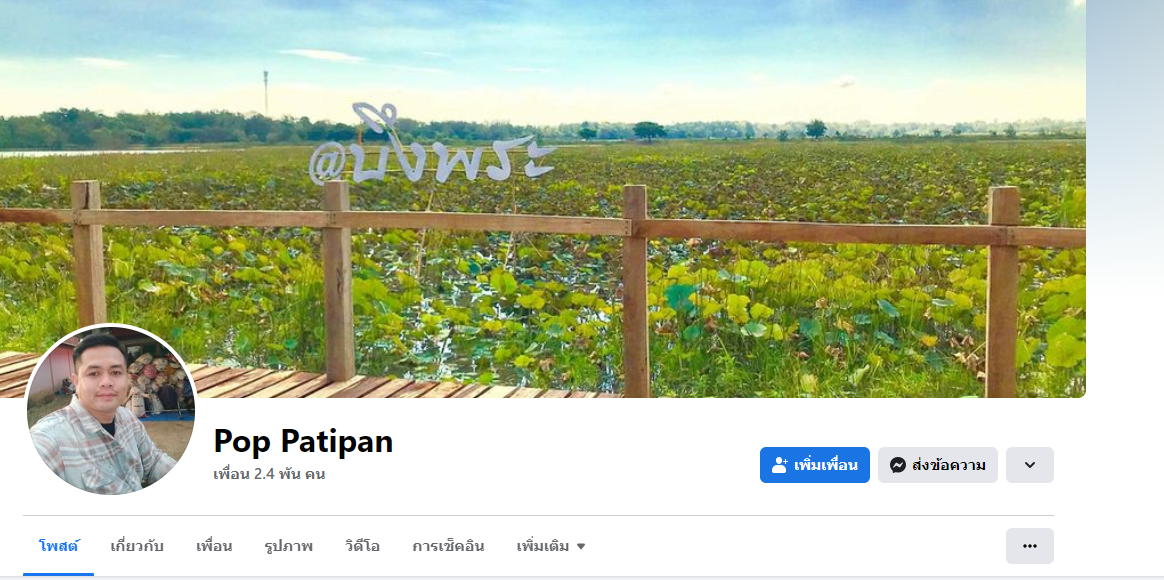
Task: Switch to the วิดีโอ tab
Action: [362, 547]
